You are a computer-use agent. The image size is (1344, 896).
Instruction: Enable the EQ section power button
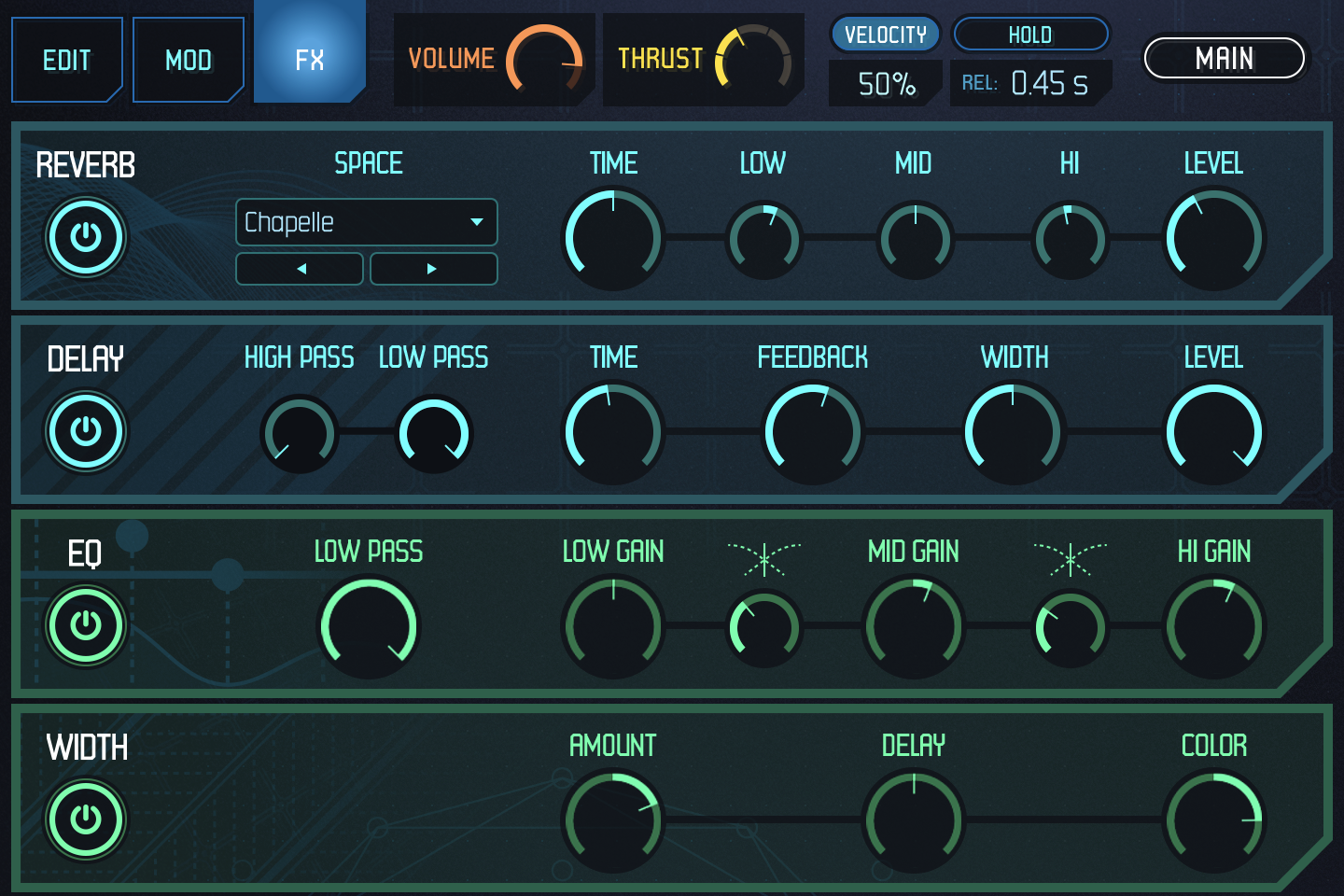click(x=85, y=625)
